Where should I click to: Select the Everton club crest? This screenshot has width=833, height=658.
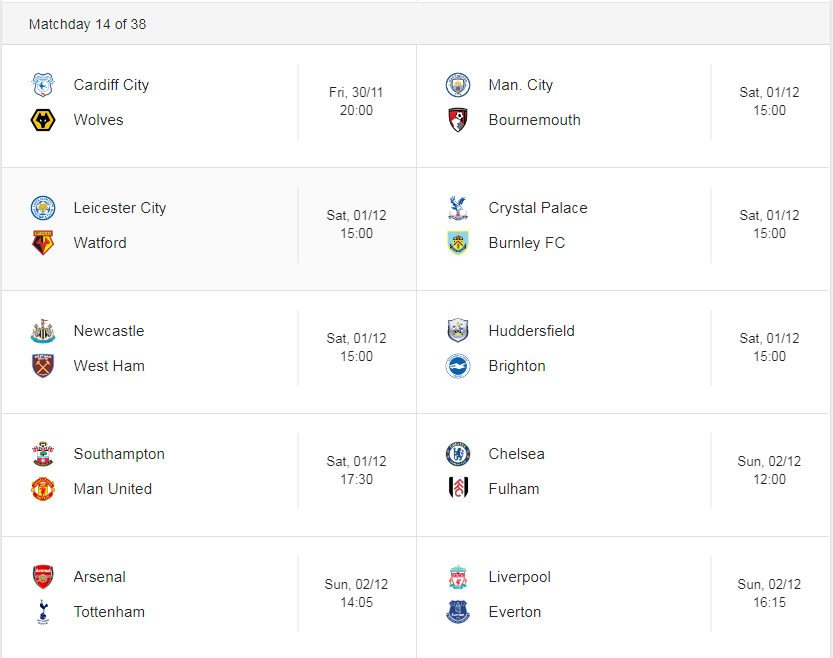point(458,612)
